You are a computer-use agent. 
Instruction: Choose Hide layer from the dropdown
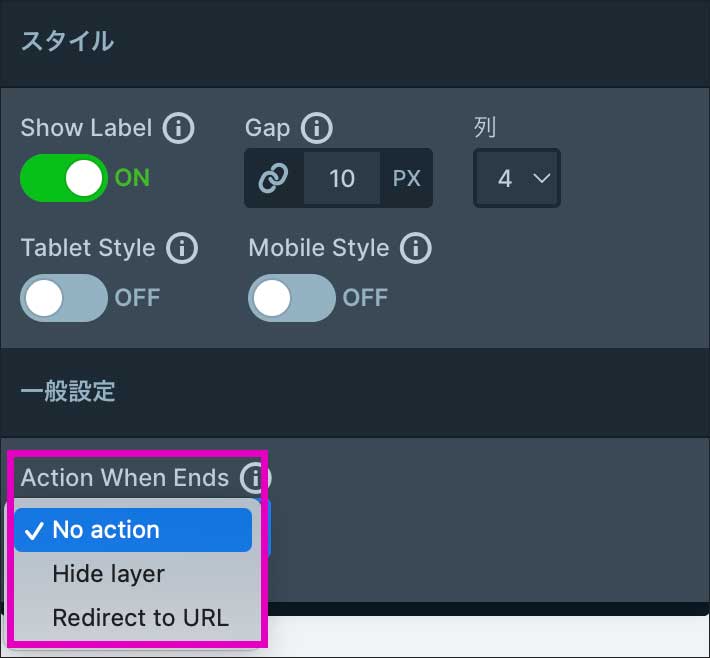click(x=109, y=574)
